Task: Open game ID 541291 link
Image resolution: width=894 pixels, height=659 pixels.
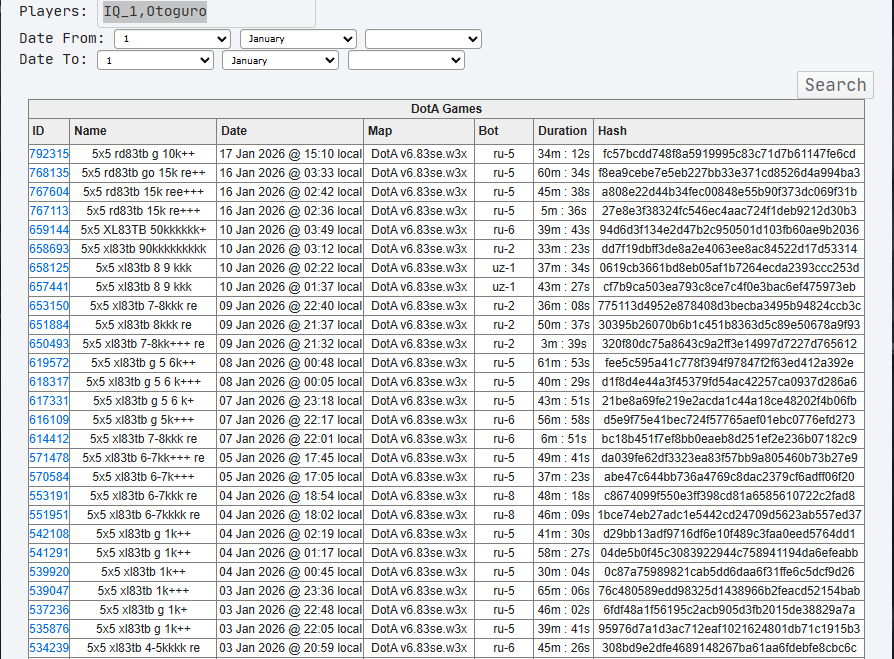Action: [x=49, y=553]
